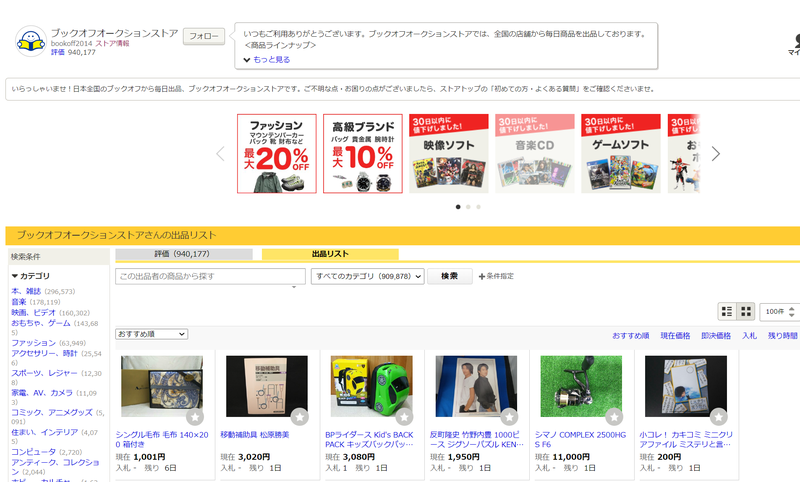Select 本、雑誌 category

(x=26, y=291)
